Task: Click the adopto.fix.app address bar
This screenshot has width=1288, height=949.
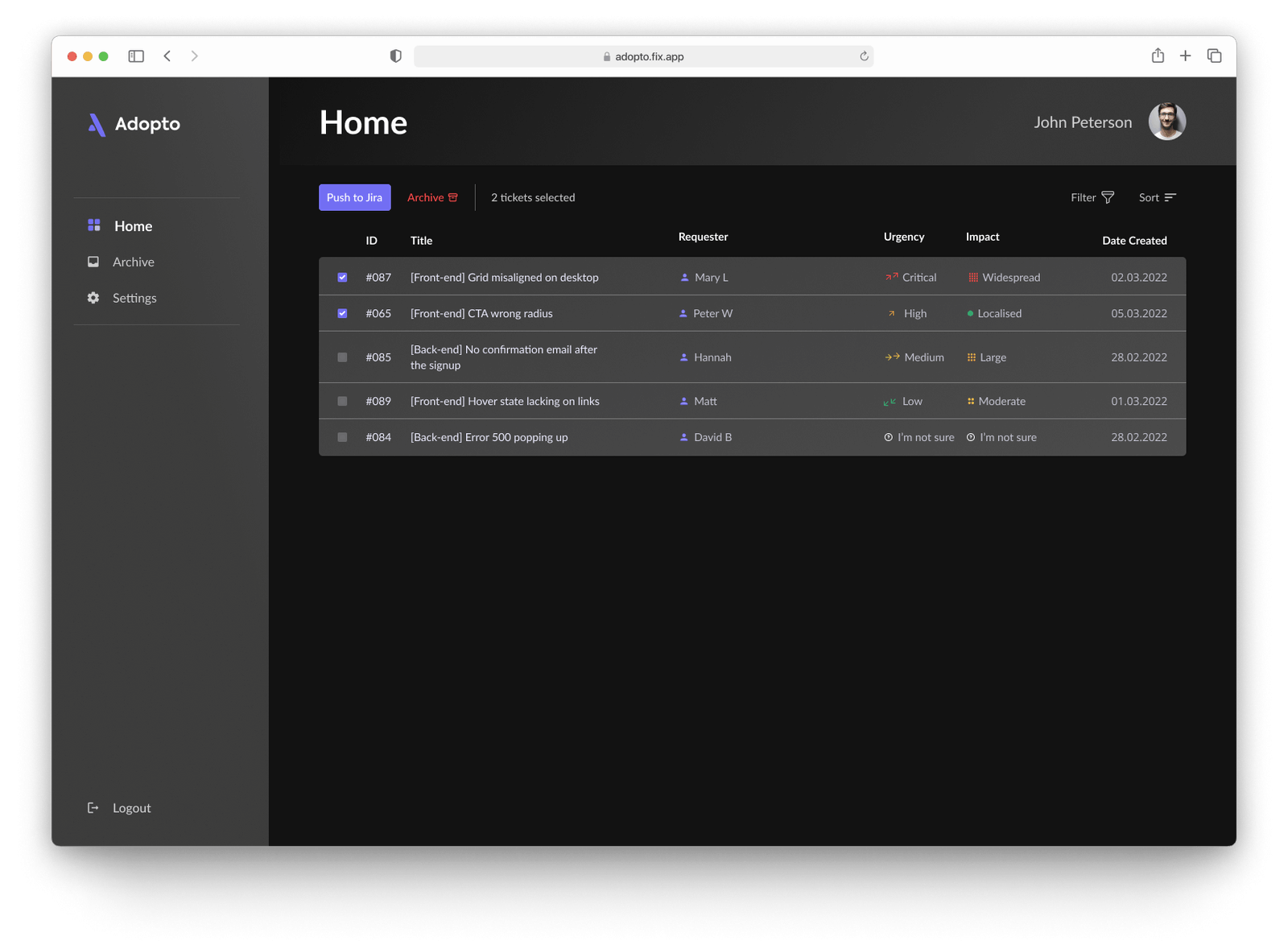Action: click(643, 56)
